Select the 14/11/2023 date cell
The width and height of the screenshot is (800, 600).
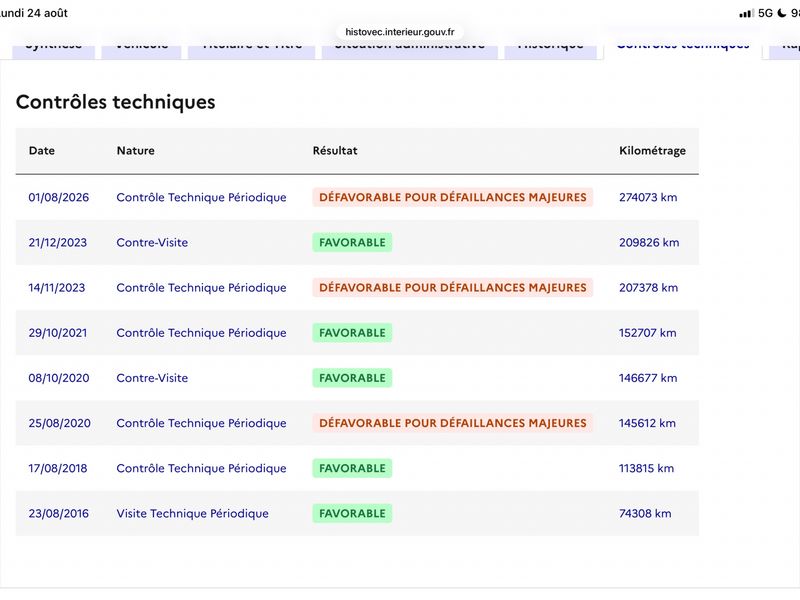57,288
